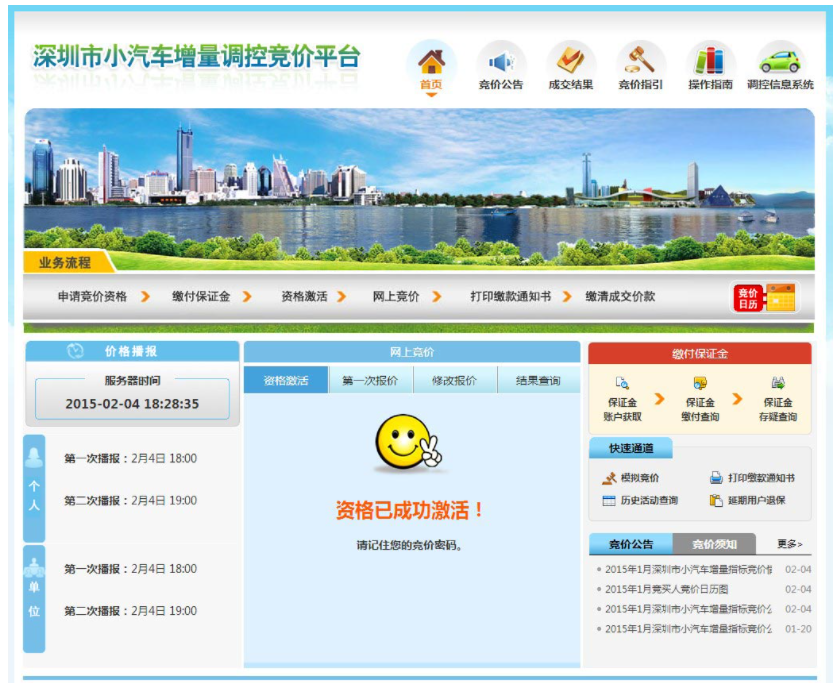Click the 调控信息系统 green car icon
836x683 pixels.
pyautogui.click(x=780, y=59)
